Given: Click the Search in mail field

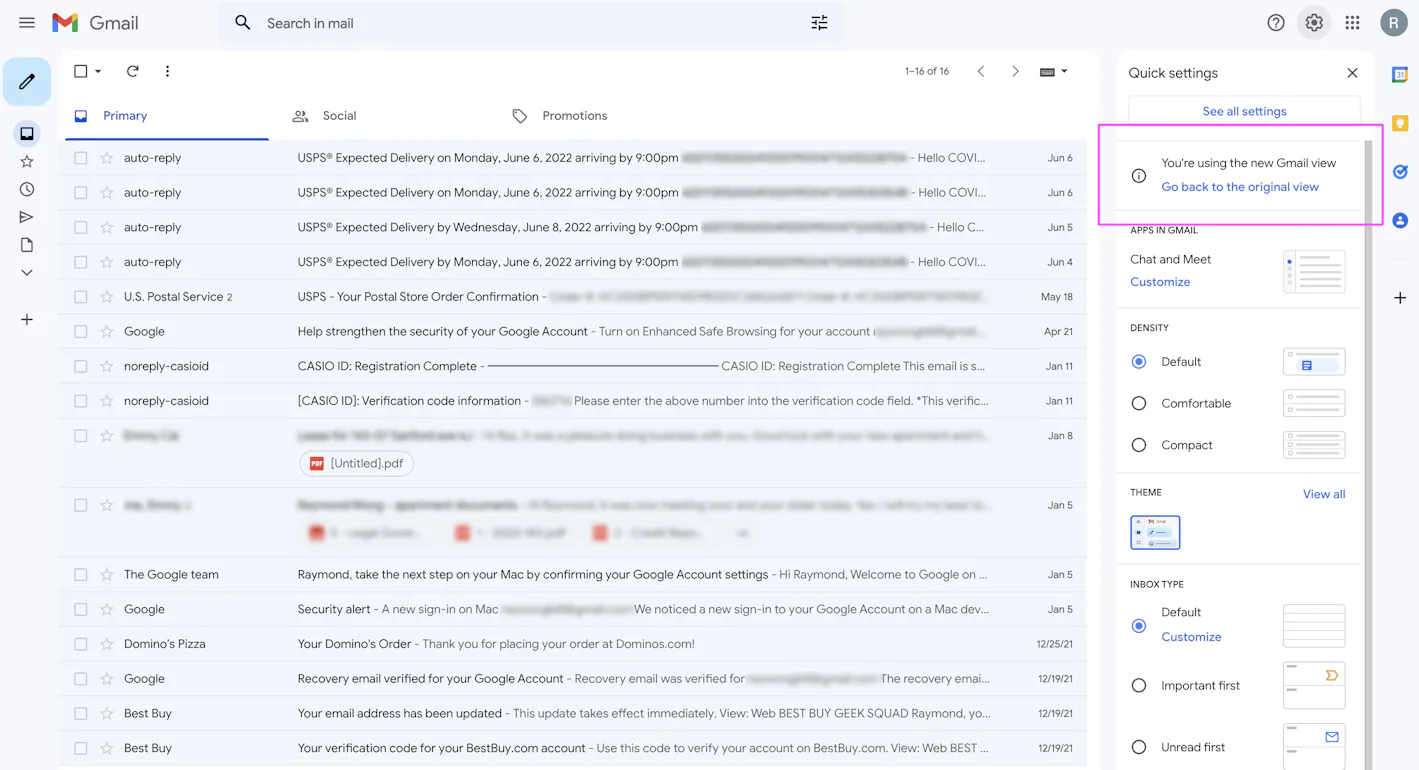Looking at the screenshot, I should click(x=530, y=23).
